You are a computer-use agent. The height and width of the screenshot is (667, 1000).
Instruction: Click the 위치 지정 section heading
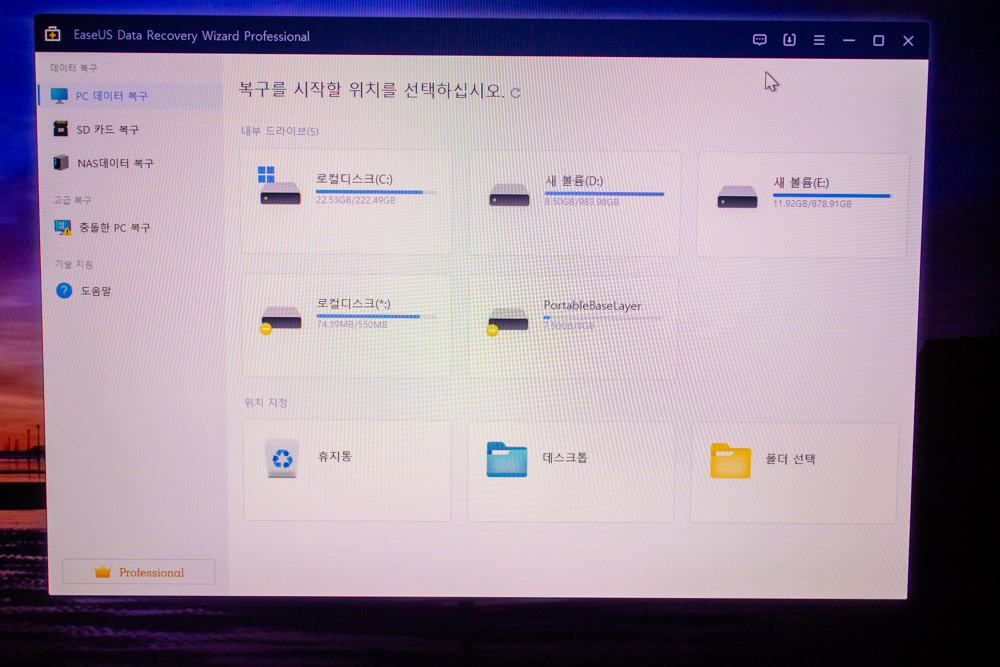click(266, 402)
